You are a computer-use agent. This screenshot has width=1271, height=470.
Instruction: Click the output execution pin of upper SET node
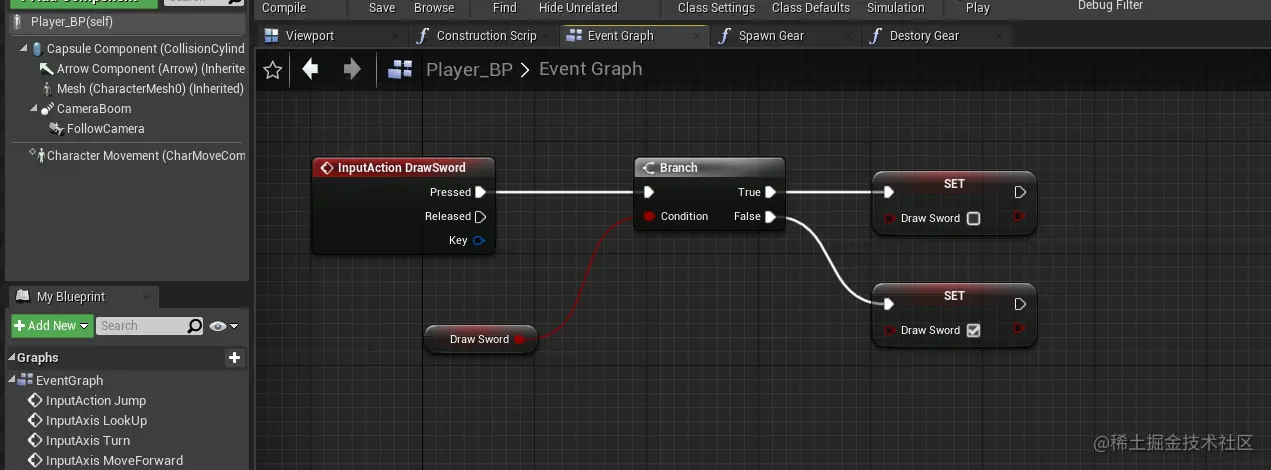tap(1020, 192)
